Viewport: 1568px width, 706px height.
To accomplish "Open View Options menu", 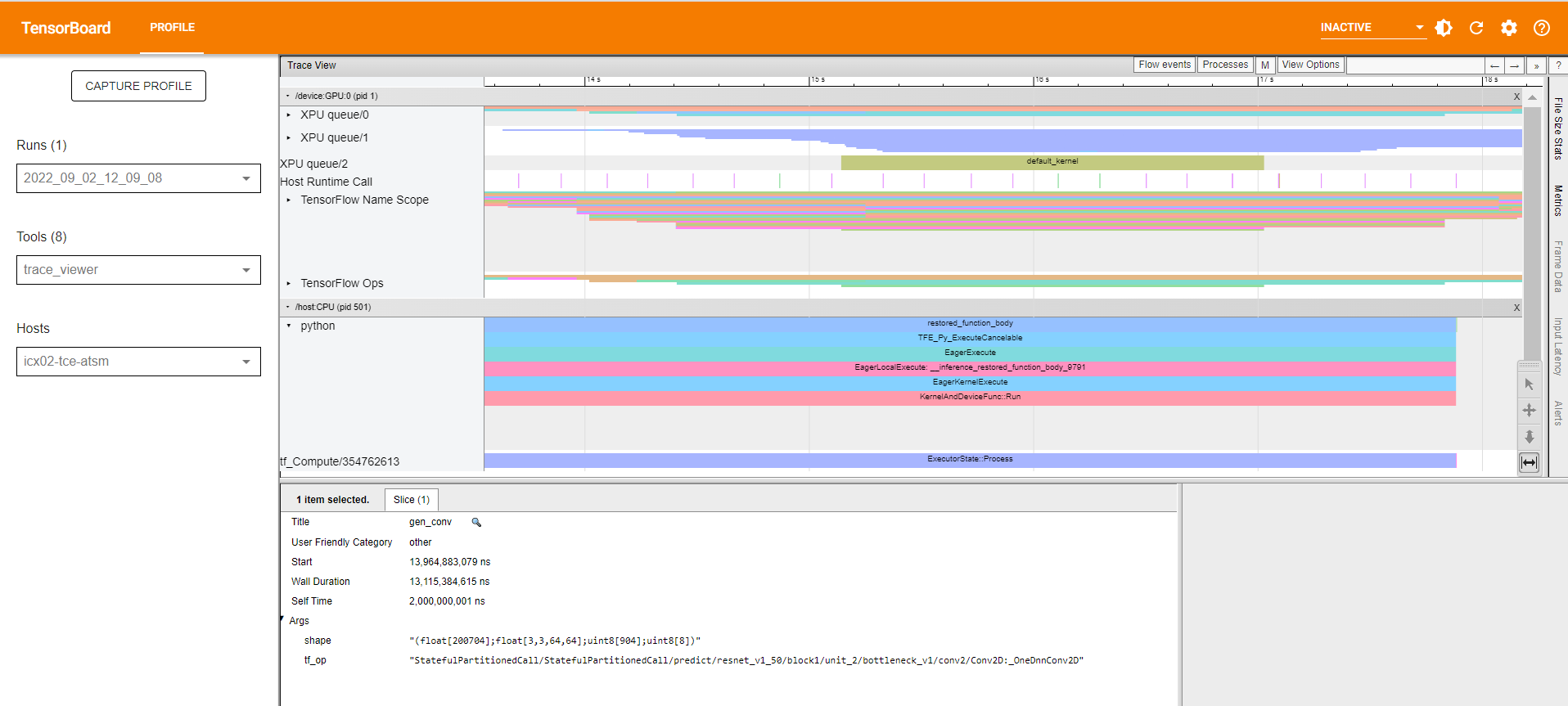I will point(1310,65).
